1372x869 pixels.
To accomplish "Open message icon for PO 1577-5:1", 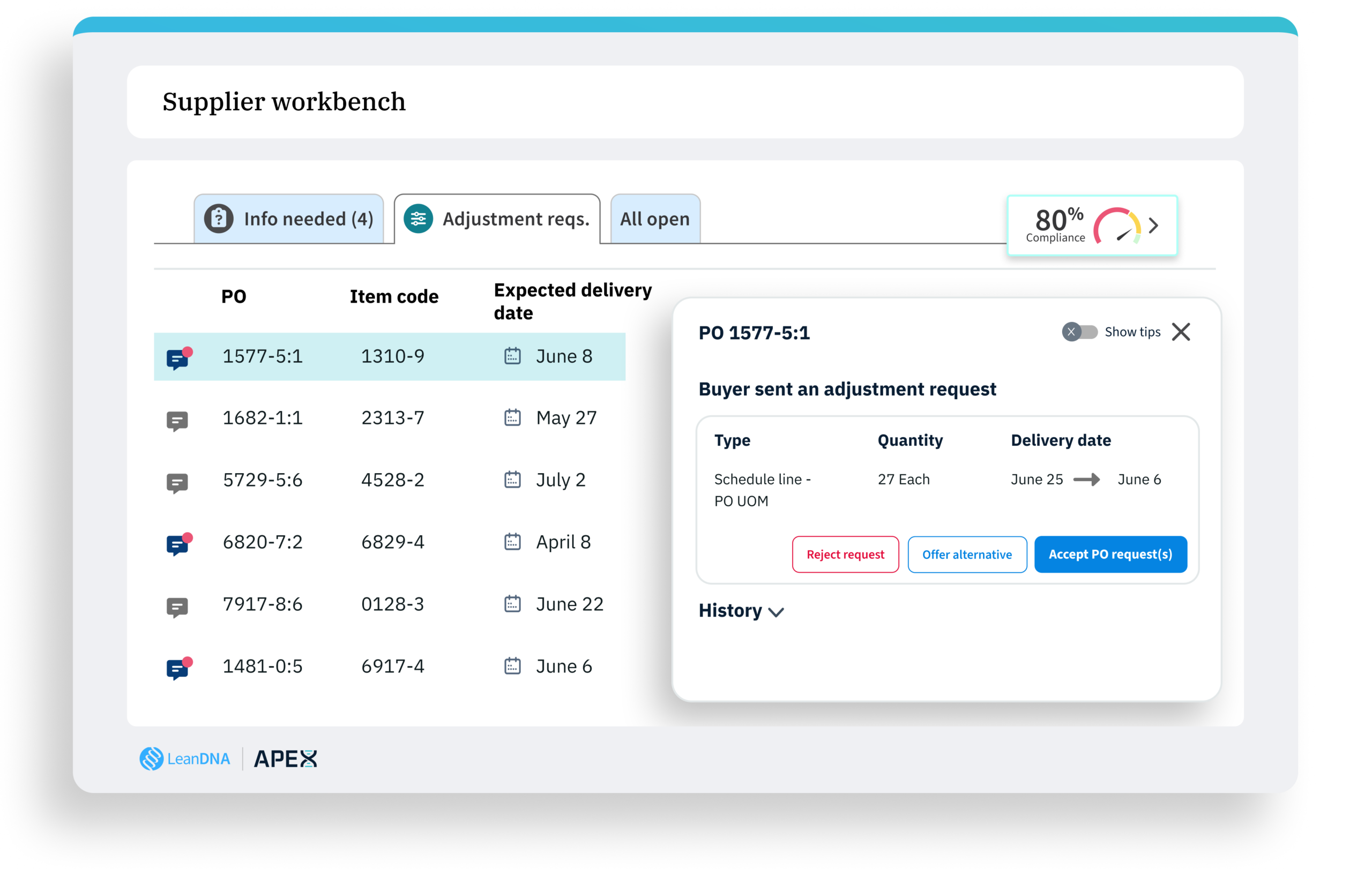I will pos(179,358).
